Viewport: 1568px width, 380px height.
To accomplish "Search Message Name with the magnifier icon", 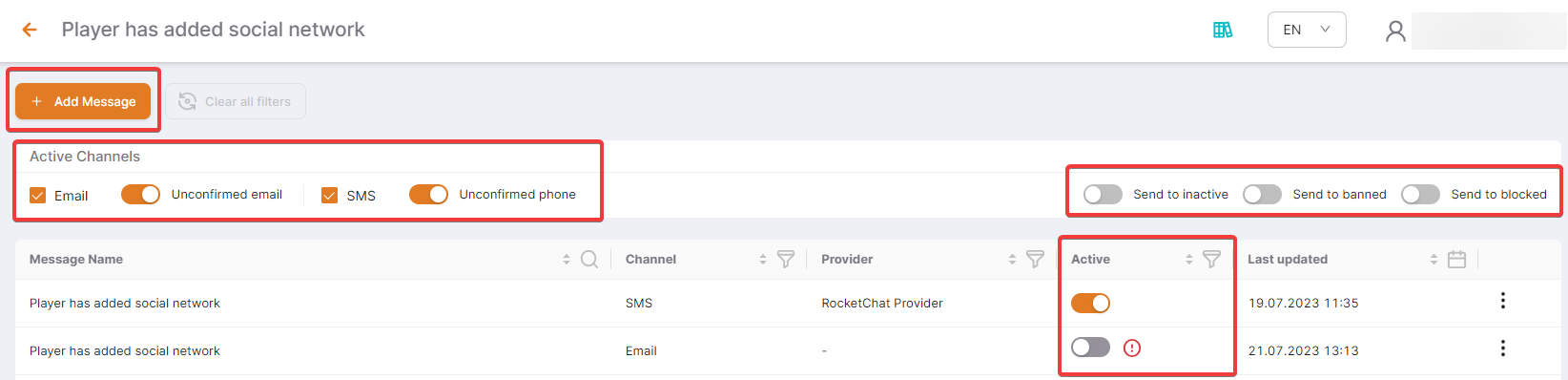I will (589, 259).
